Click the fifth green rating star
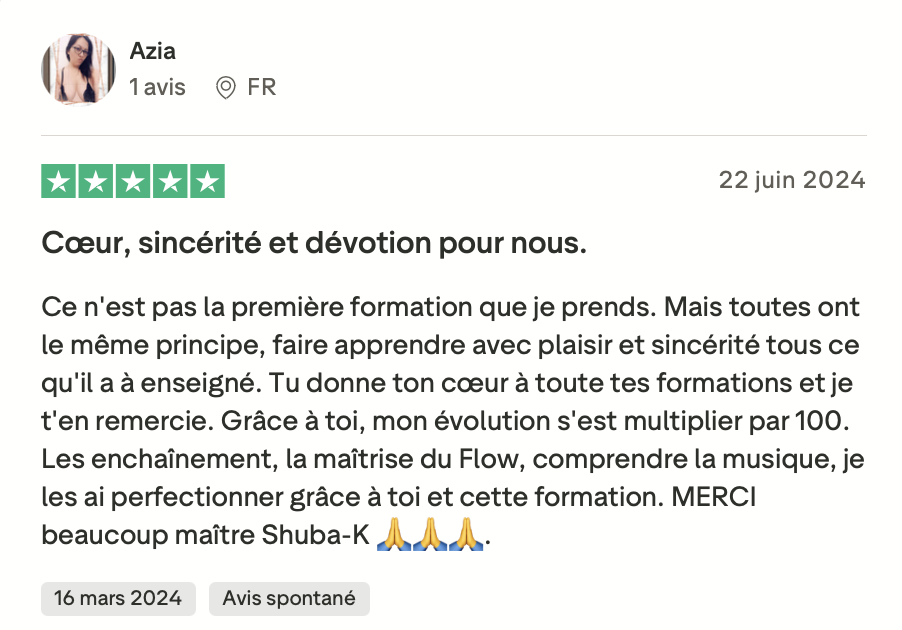The width and height of the screenshot is (902, 630). 206,180
